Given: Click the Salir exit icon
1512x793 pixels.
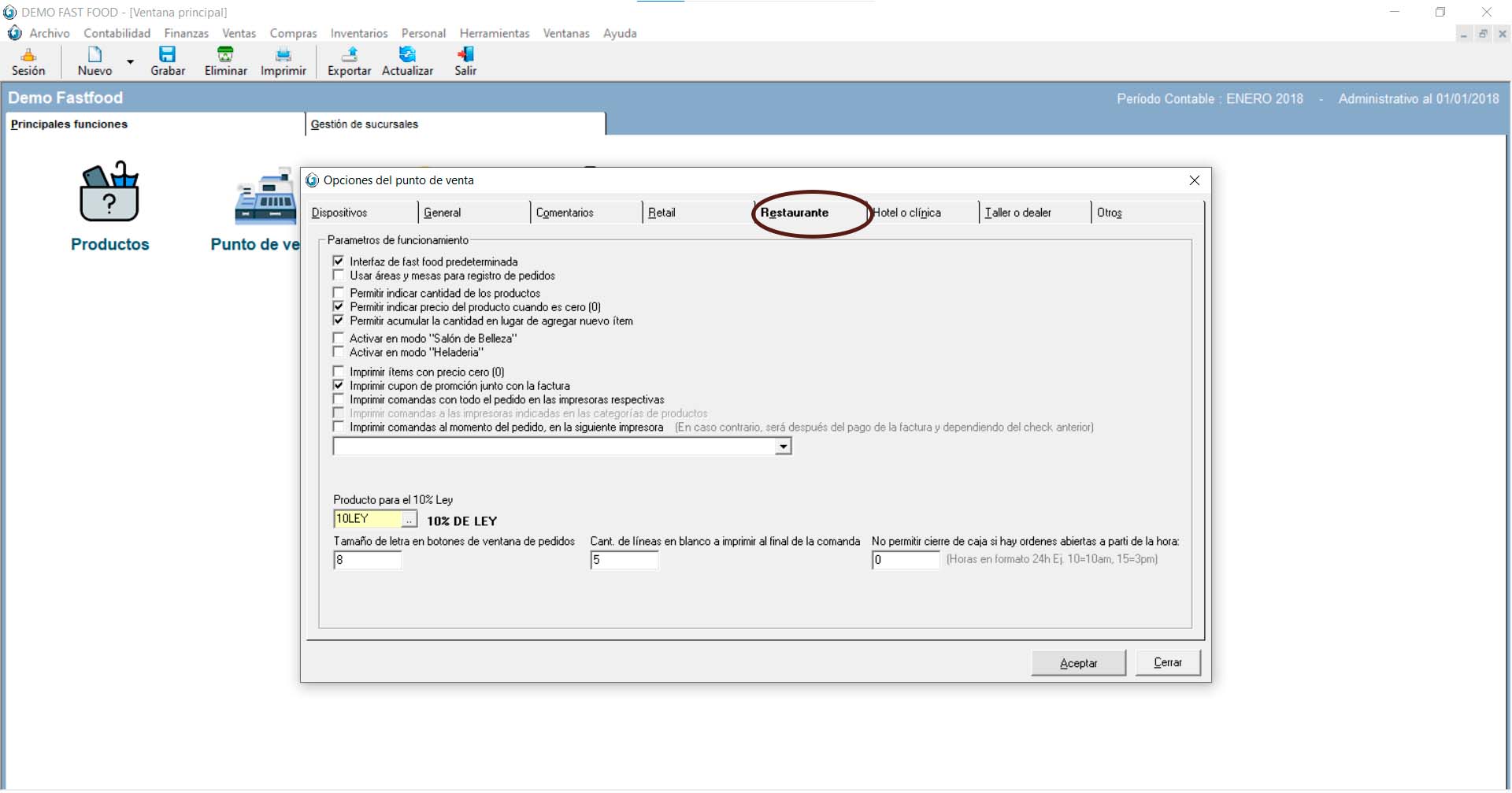Looking at the screenshot, I should [x=465, y=55].
